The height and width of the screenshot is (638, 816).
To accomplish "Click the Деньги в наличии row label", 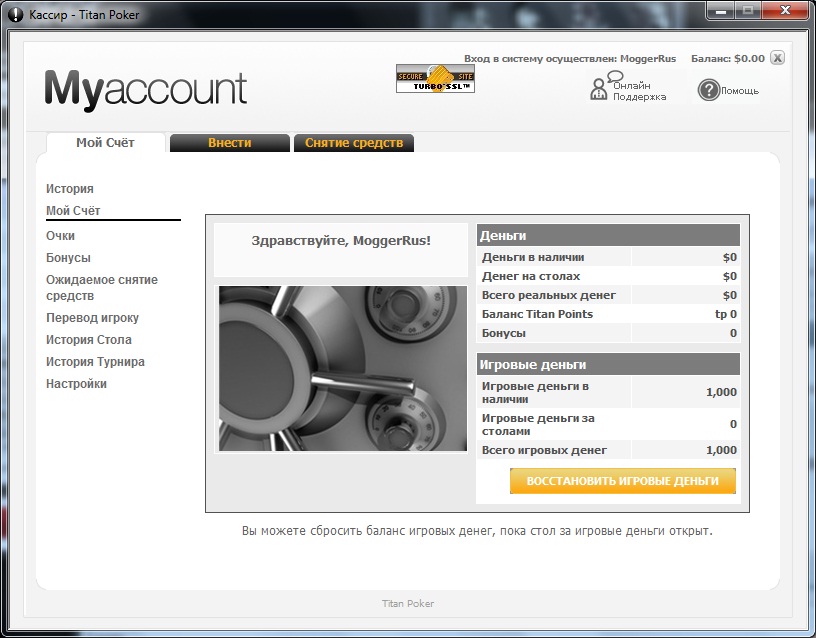I will 533,257.
